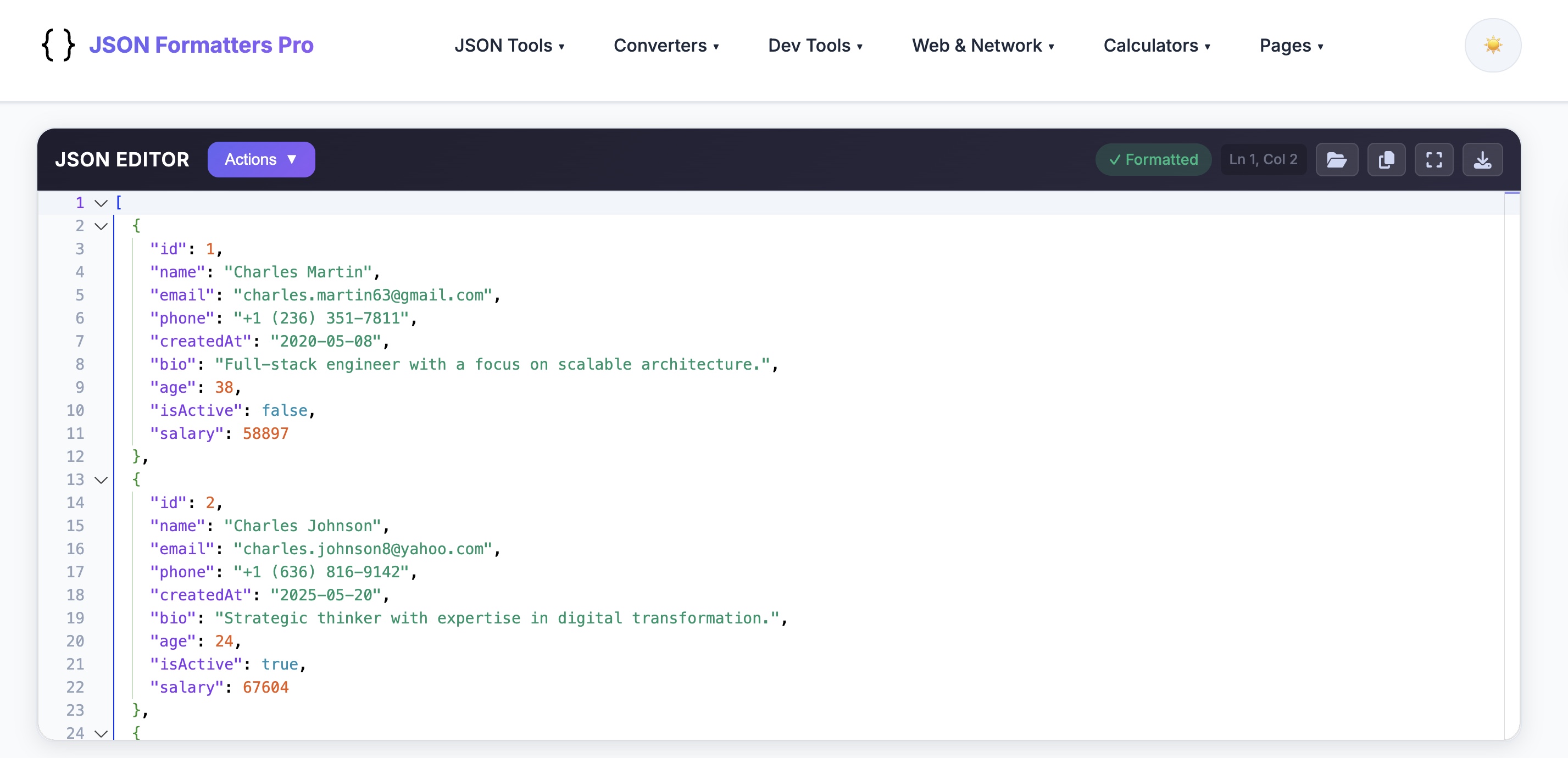Image resolution: width=1568 pixels, height=758 pixels.
Task: Toggle light/dark theme with the sun icon
Action: click(1493, 44)
